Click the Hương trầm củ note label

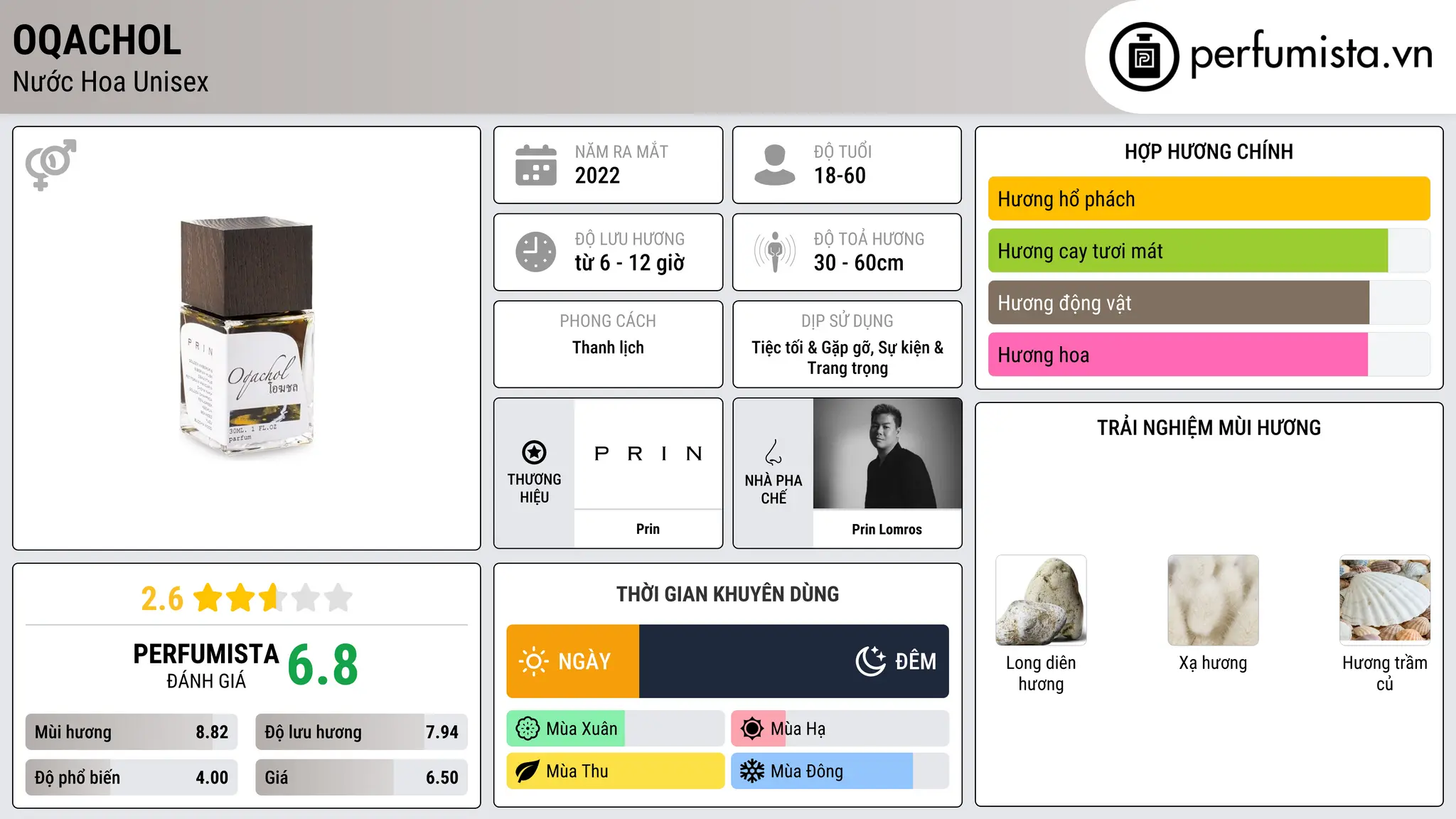coord(1385,673)
